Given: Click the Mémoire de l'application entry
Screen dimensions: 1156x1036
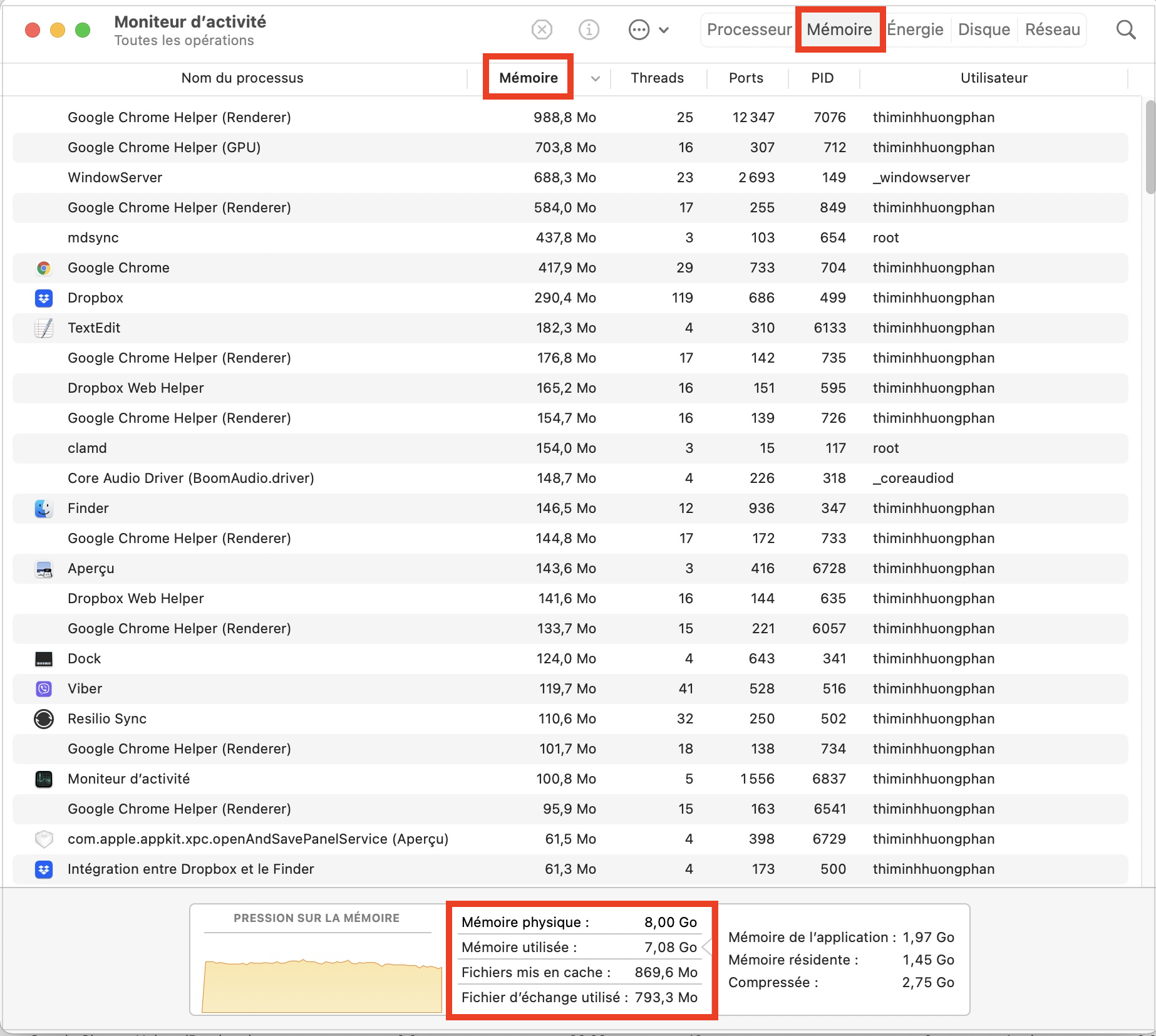Looking at the screenshot, I should [x=841, y=938].
